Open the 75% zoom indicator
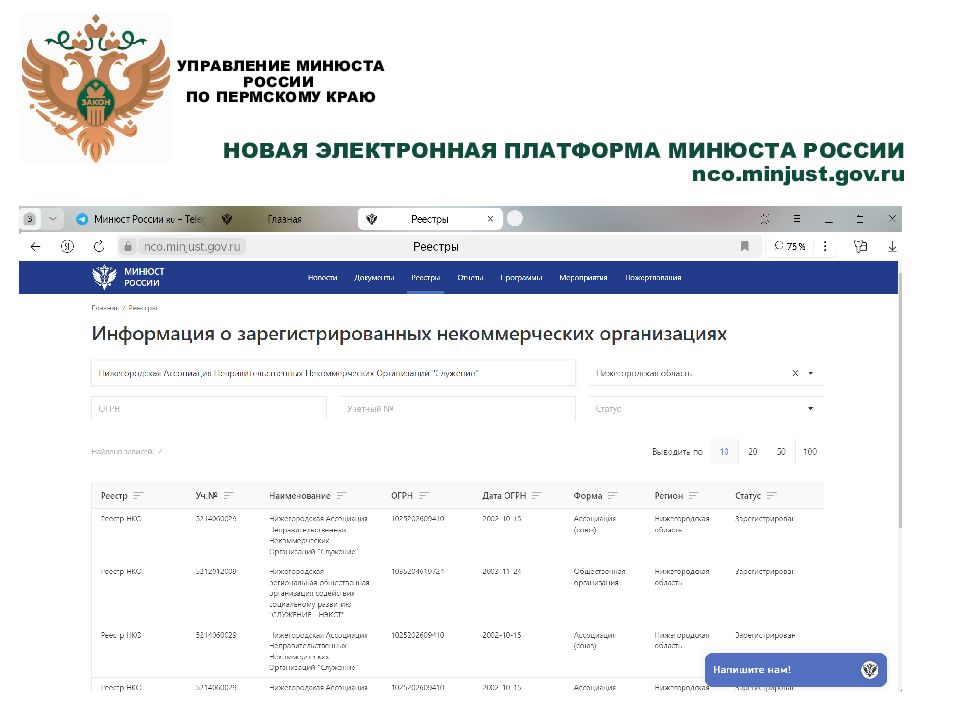This screenshot has height=720, width=960. 789,246
